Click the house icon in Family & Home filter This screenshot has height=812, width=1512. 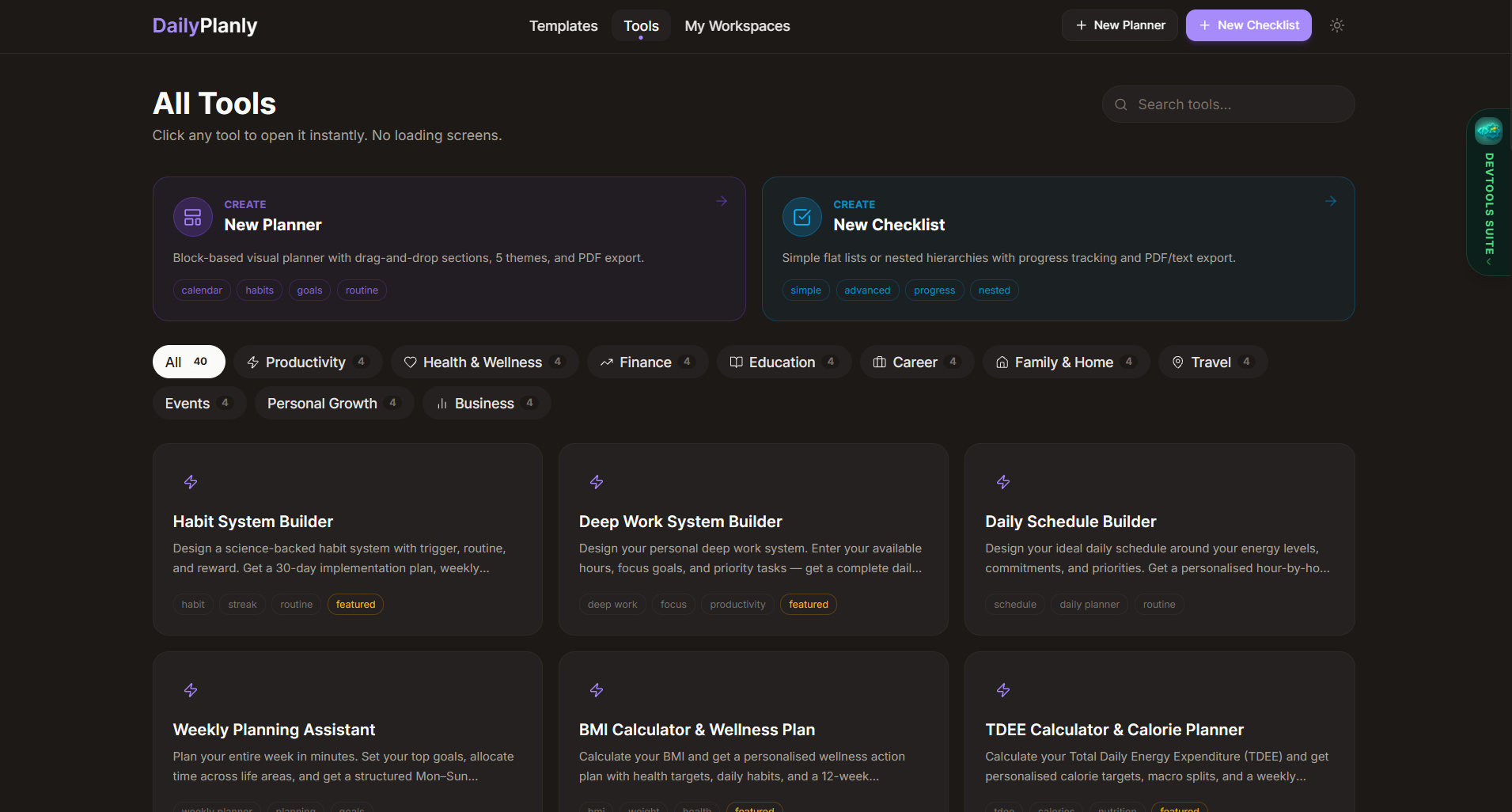[1002, 362]
